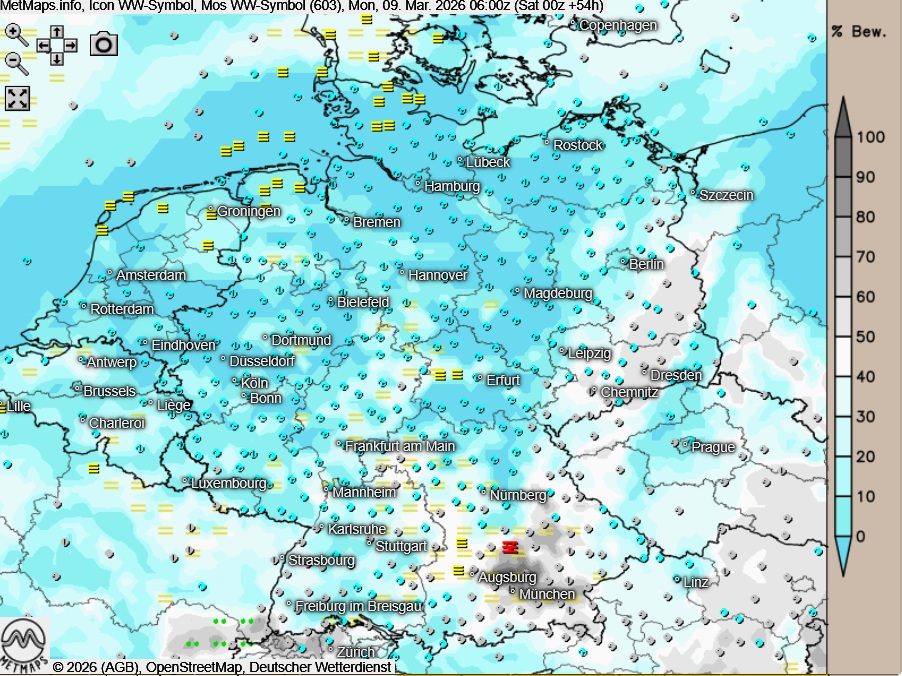Pan the map up with arrow
Viewport: 902px width, 676px height.
pyautogui.click(x=57, y=31)
